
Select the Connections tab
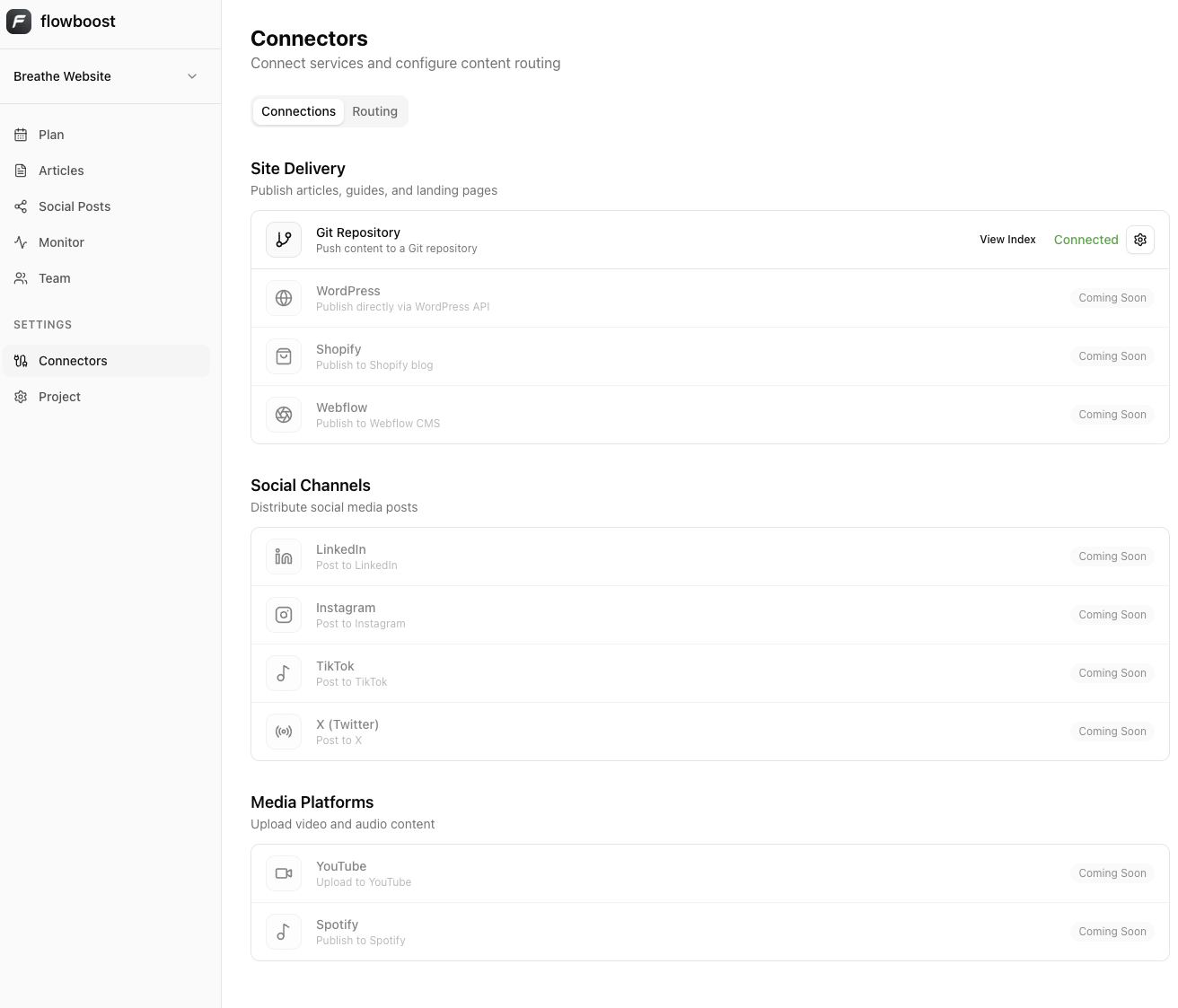click(298, 111)
